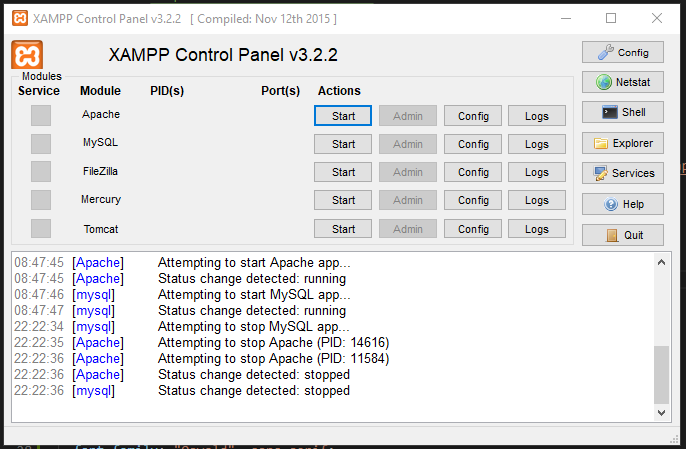Toggle the Tomcat service checkbox
686x449 pixels.
pos(41,229)
